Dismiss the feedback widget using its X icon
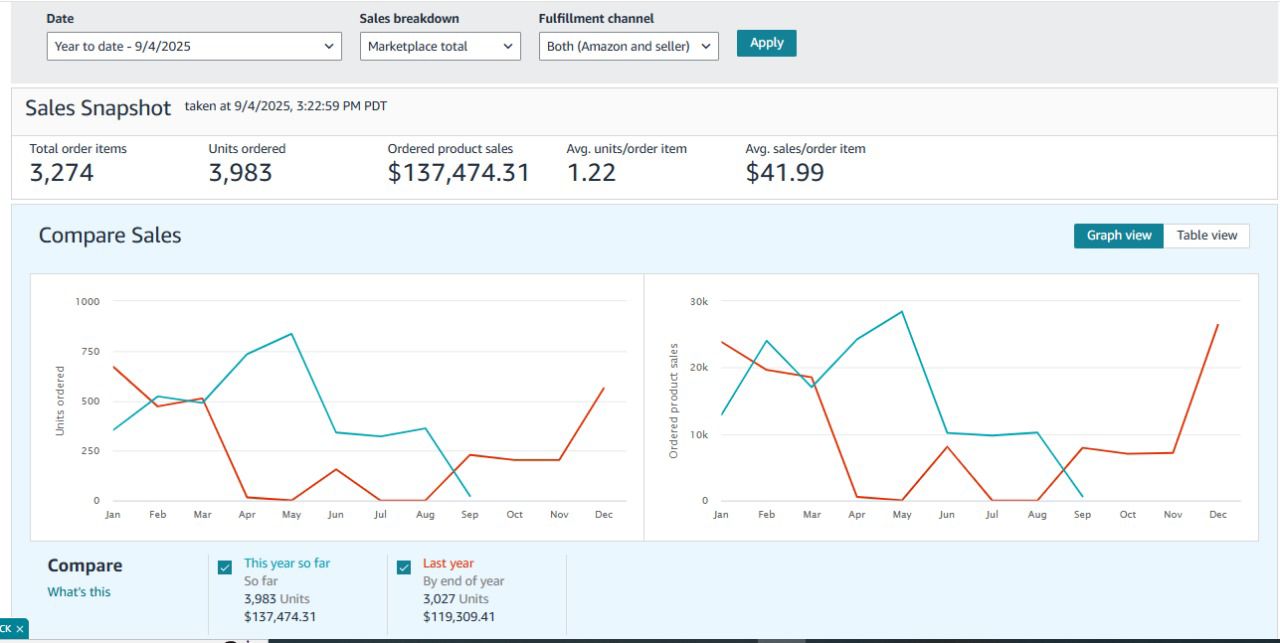1280x643 pixels. pos(20,629)
